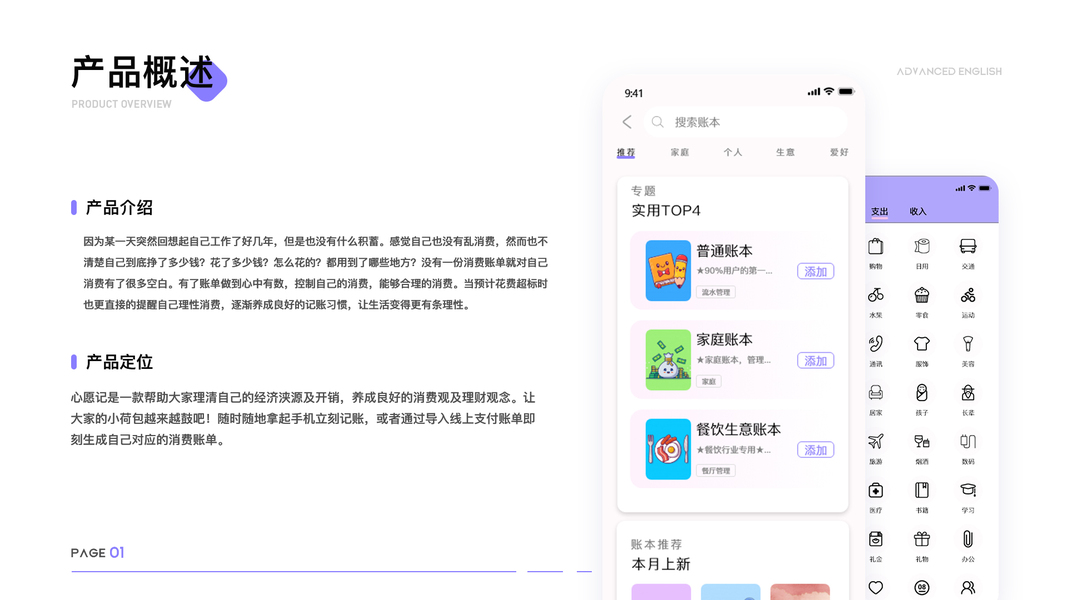The image size is (1067, 600).
Task: Select the 购物 shopping bag icon
Action: tap(876, 246)
